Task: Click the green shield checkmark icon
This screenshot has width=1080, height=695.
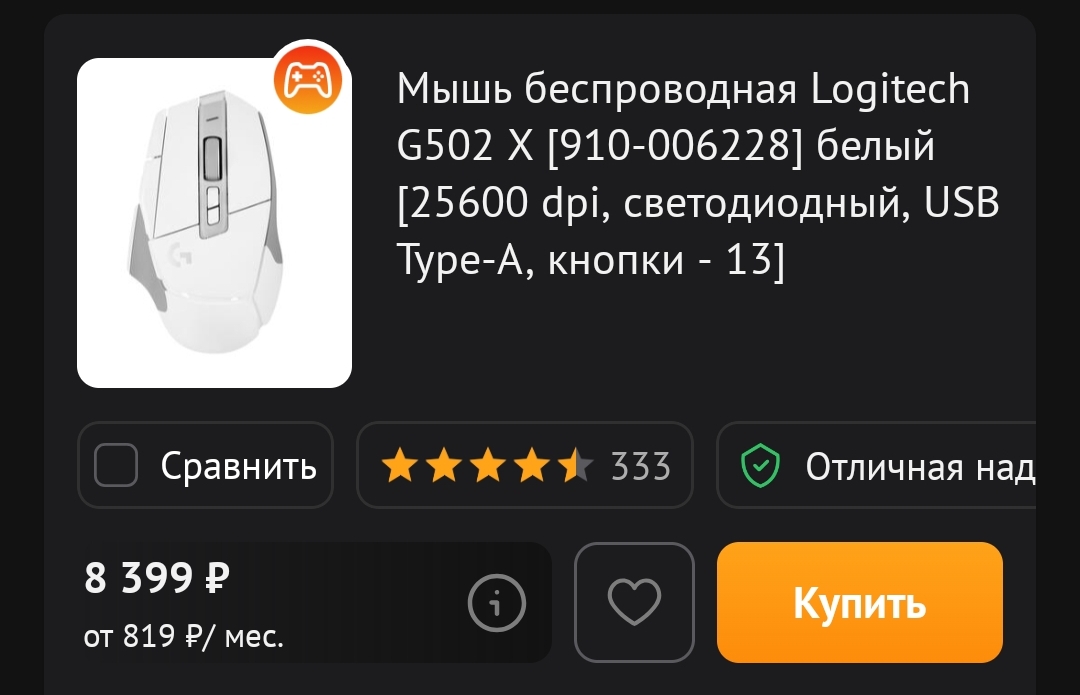Action: click(x=760, y=466)
